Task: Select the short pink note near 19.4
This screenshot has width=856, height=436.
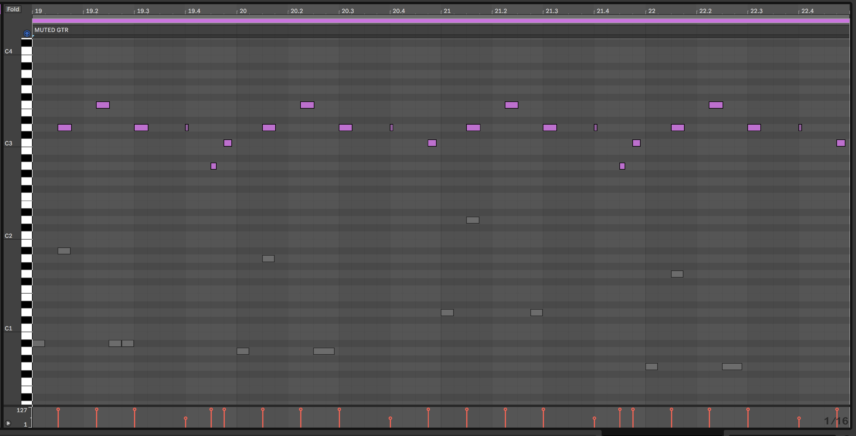Action: [x=187, y=128]
